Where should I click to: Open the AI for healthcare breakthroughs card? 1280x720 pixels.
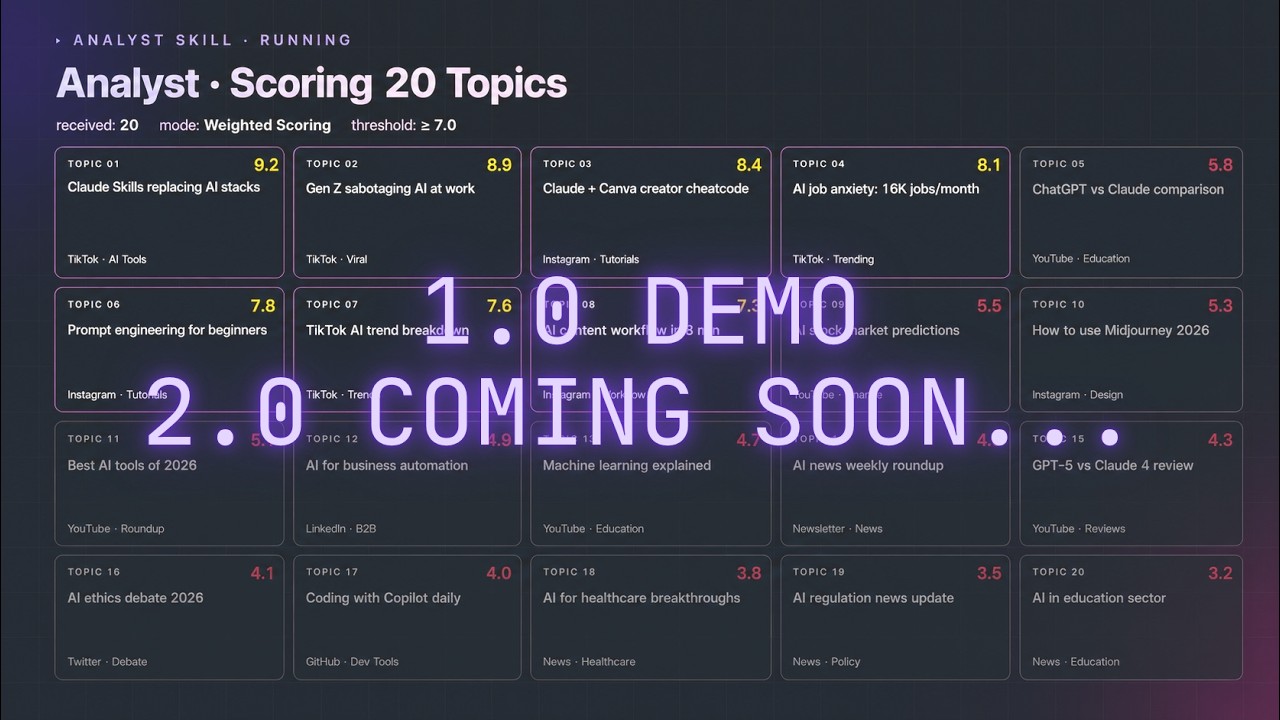650,618
